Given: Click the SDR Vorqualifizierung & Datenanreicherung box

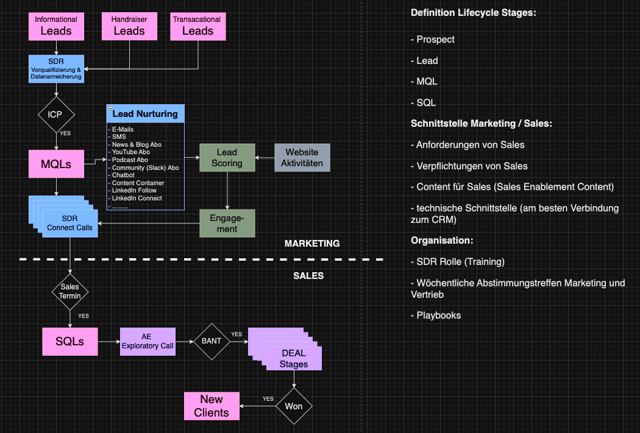Looking at the screenshot, I should (57, 69).
